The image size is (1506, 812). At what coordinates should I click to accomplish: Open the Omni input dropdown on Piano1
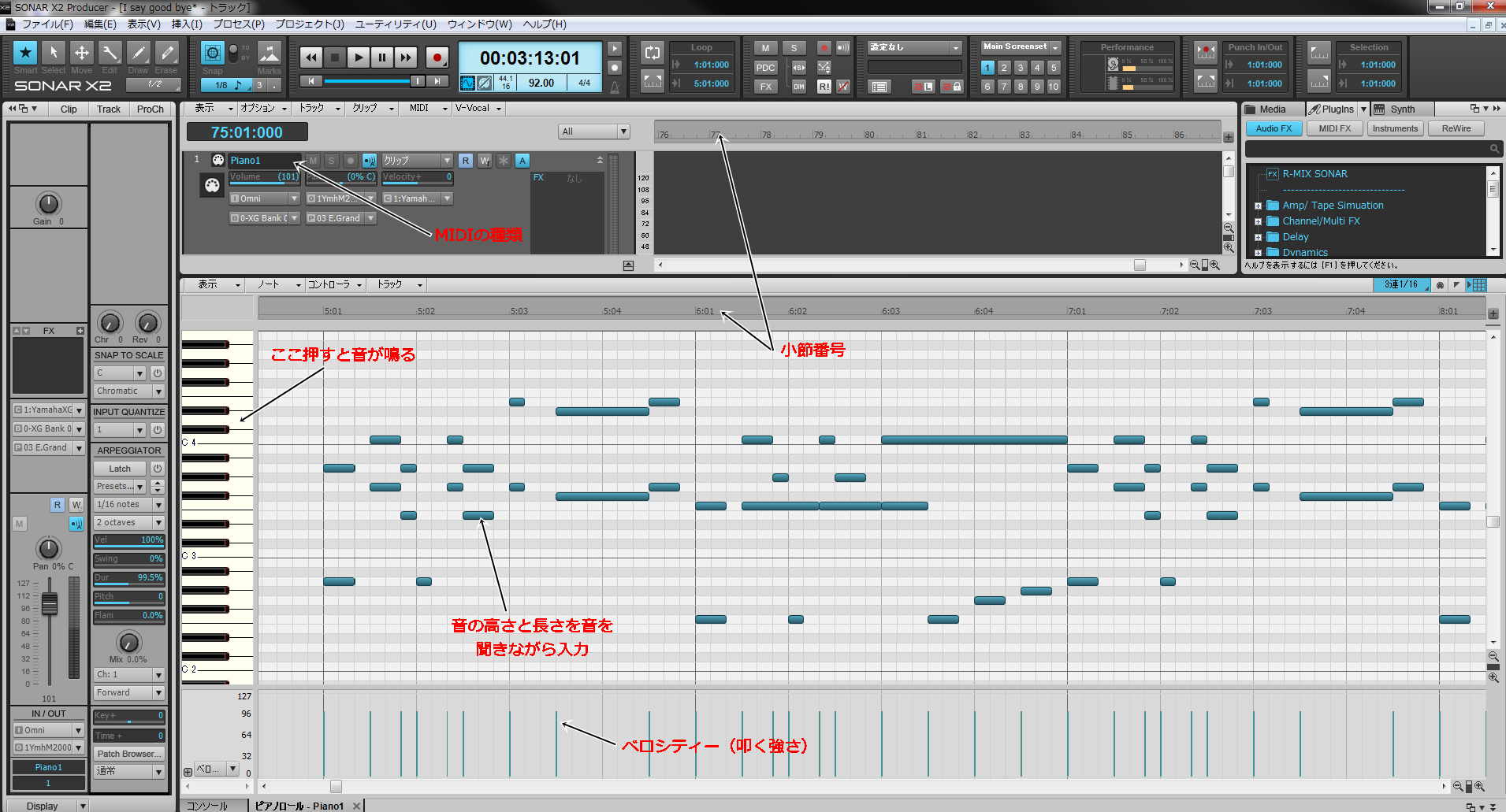pyautogui.click(x=264, y=198)
